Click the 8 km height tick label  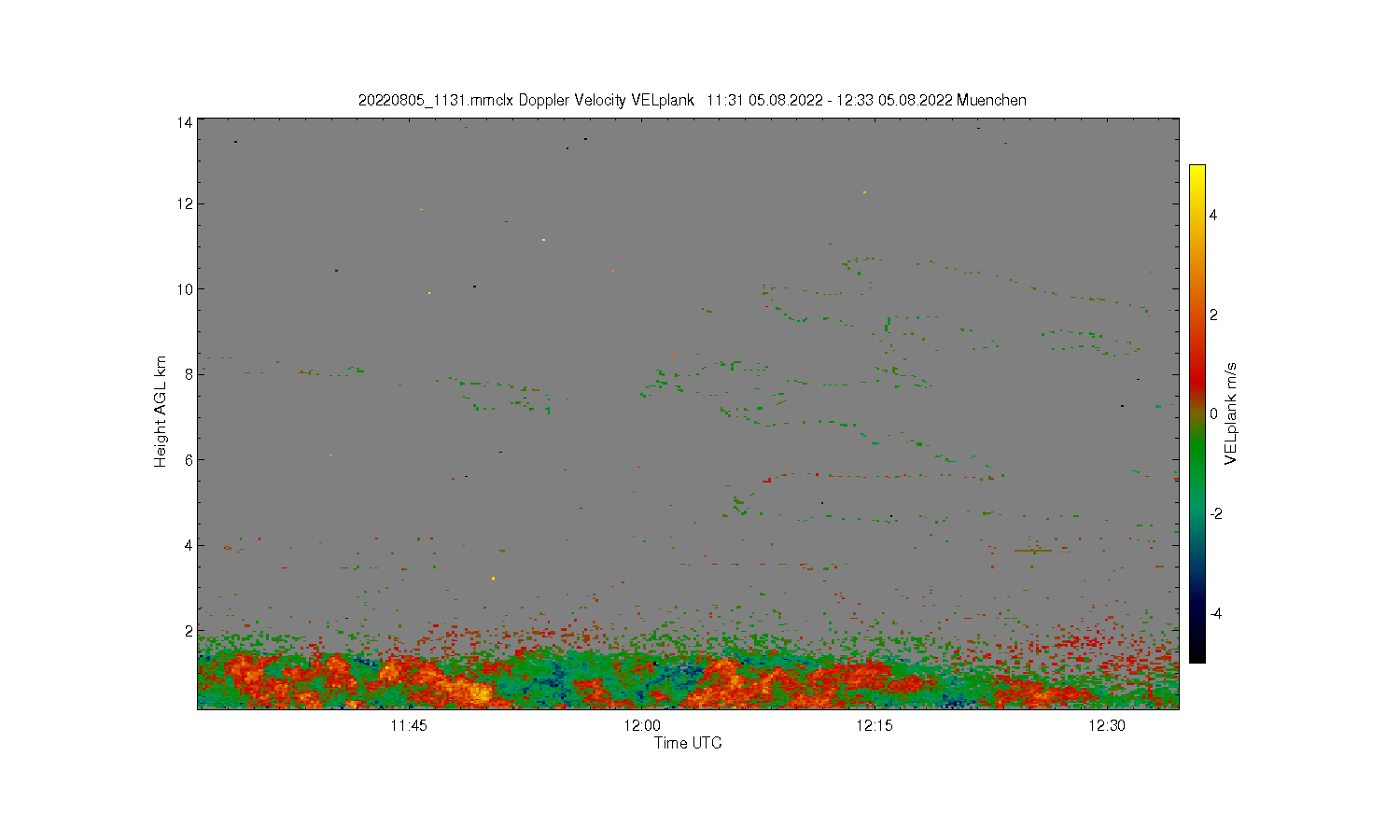[x=189, y=374]
